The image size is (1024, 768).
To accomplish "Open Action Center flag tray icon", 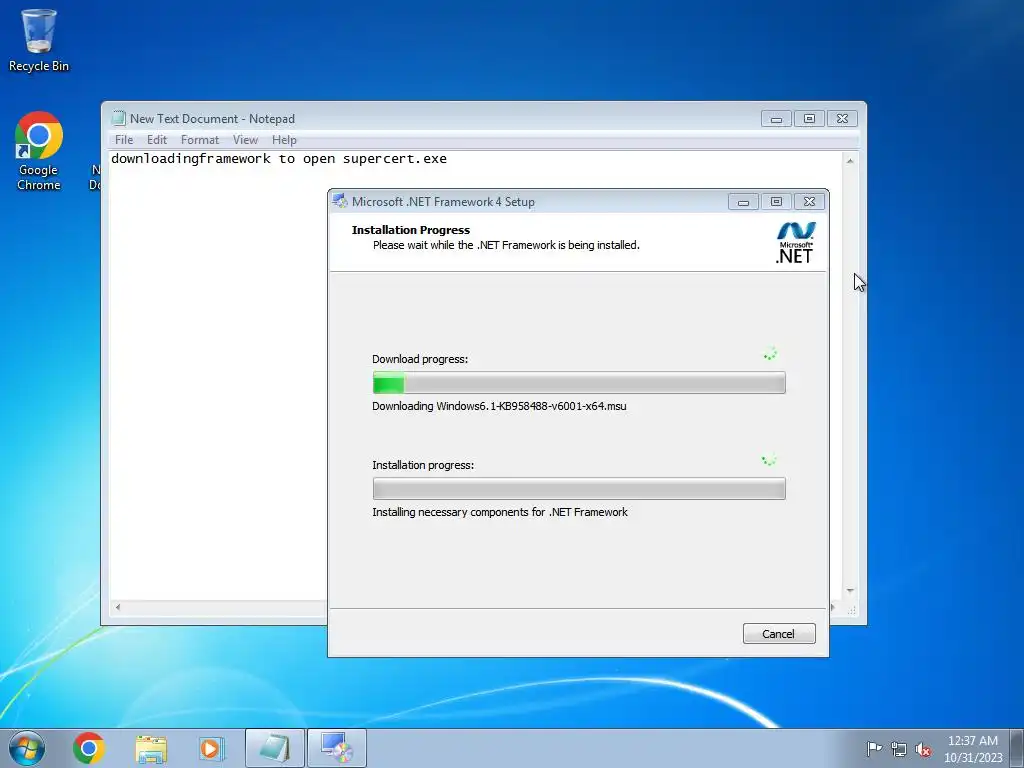I will pyautogui.click(x=874, y=748).
